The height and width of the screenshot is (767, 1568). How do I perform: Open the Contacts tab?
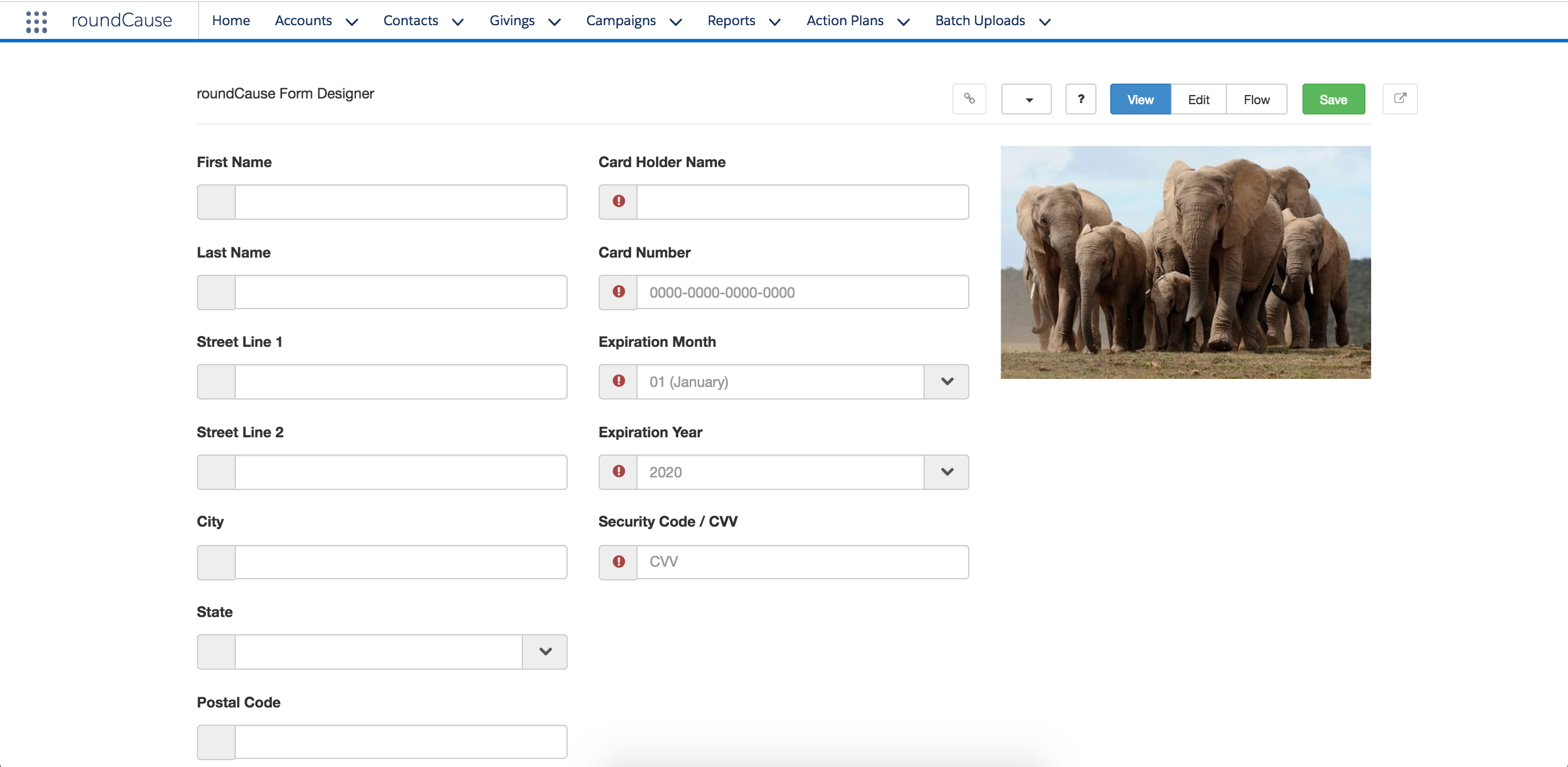click(x=410, y=21)
